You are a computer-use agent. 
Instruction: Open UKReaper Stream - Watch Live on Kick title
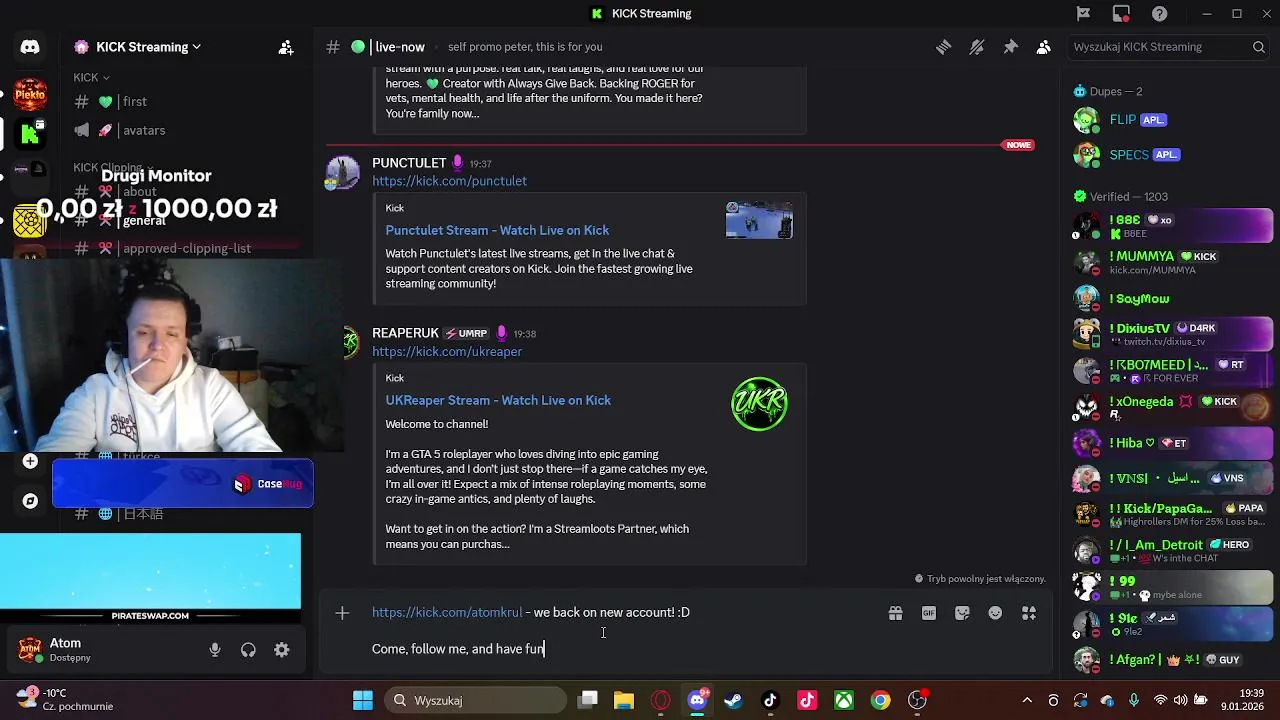click(498, 400)
